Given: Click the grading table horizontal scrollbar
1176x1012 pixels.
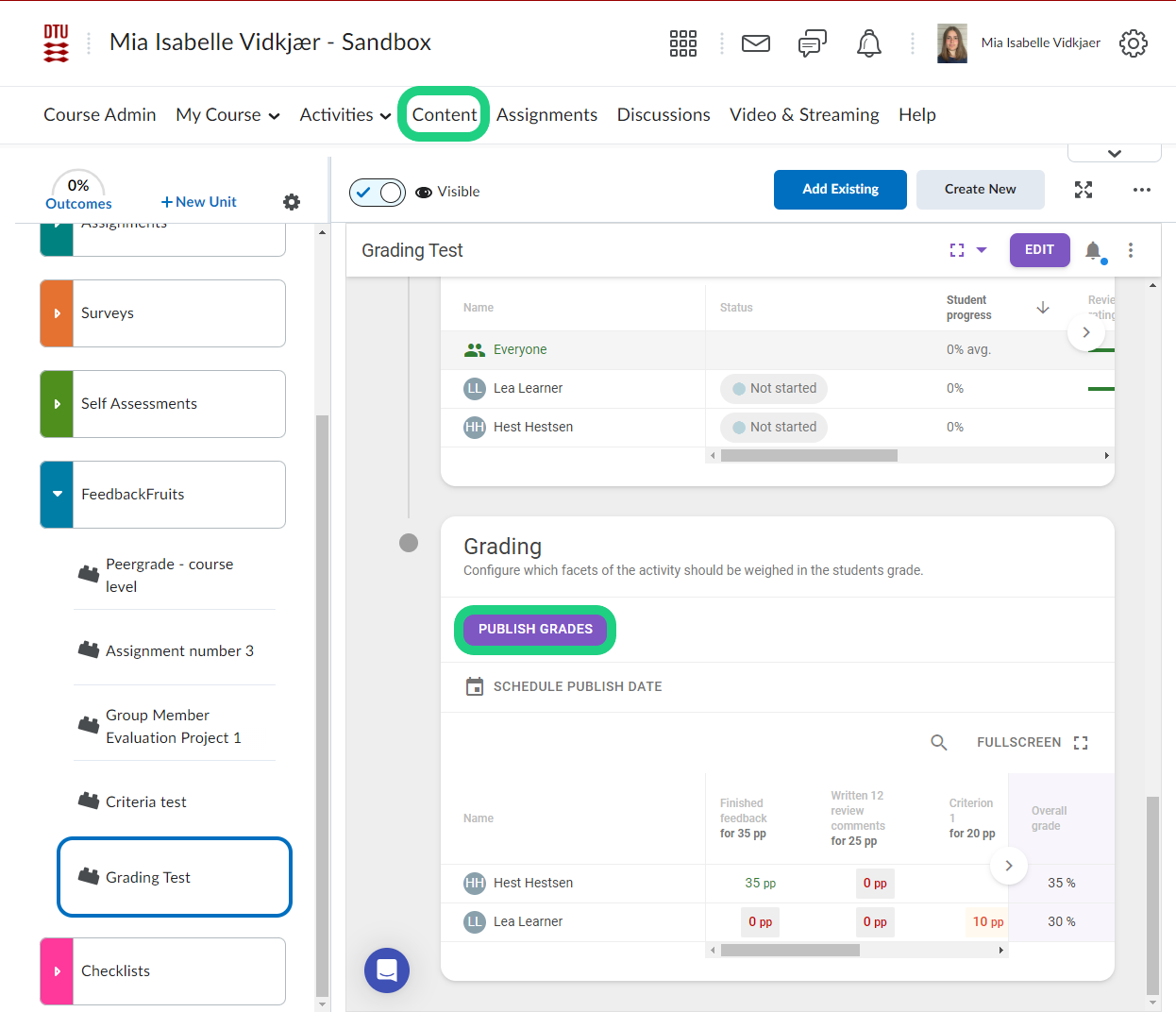Looking at the screenshot, I should pyautogui.click(x=790, y=951).
